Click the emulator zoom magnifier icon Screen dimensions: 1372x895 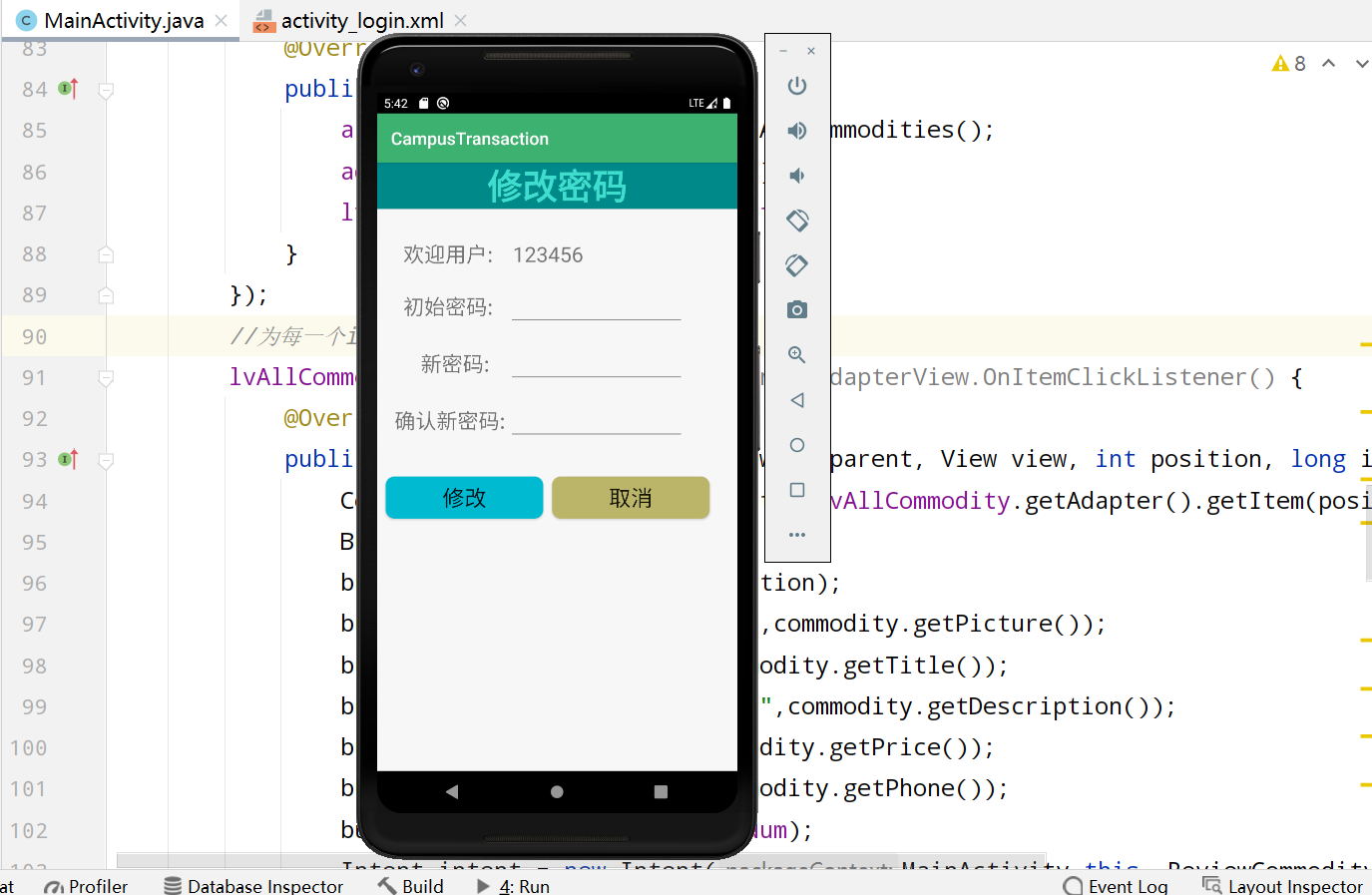click(x=796, y=355)
